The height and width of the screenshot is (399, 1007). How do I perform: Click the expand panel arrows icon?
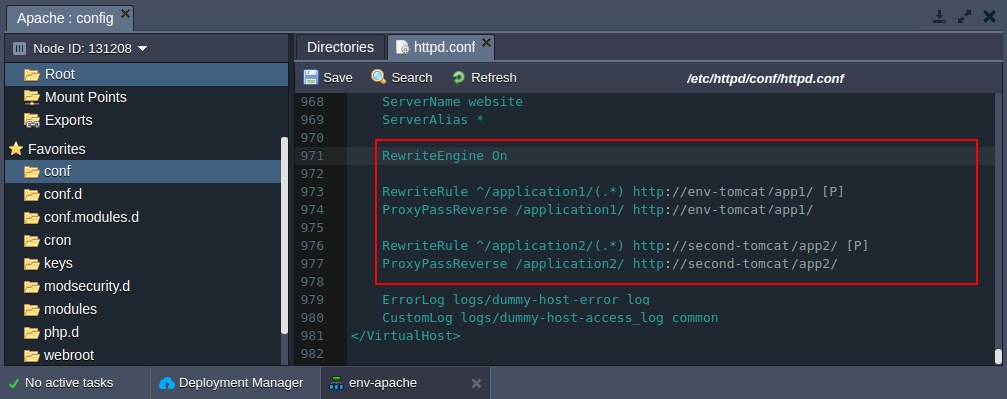point(965,17)
